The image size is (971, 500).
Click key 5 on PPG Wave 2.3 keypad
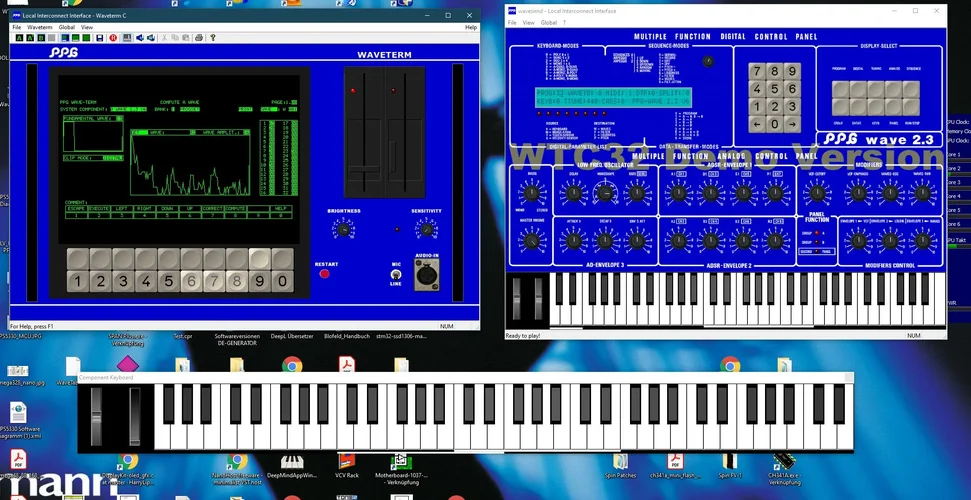(774, 89)
